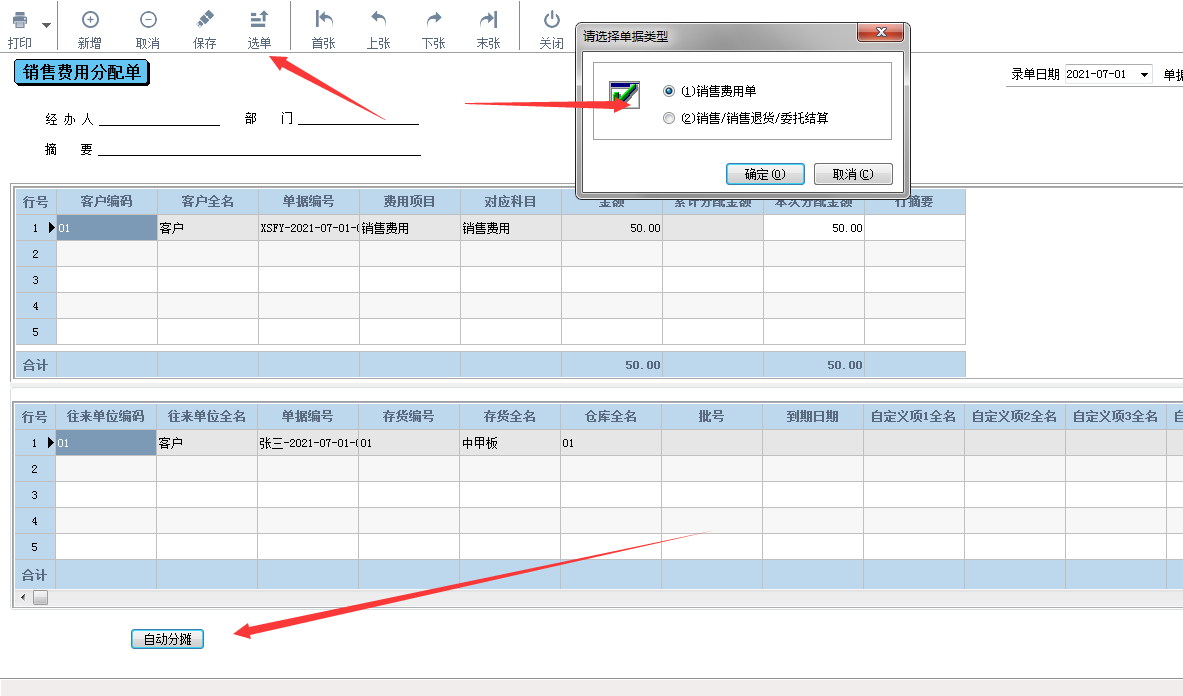Select 销售/销售退货/委托结算 radio option
1183x696 pixels.
pos(669,118)
